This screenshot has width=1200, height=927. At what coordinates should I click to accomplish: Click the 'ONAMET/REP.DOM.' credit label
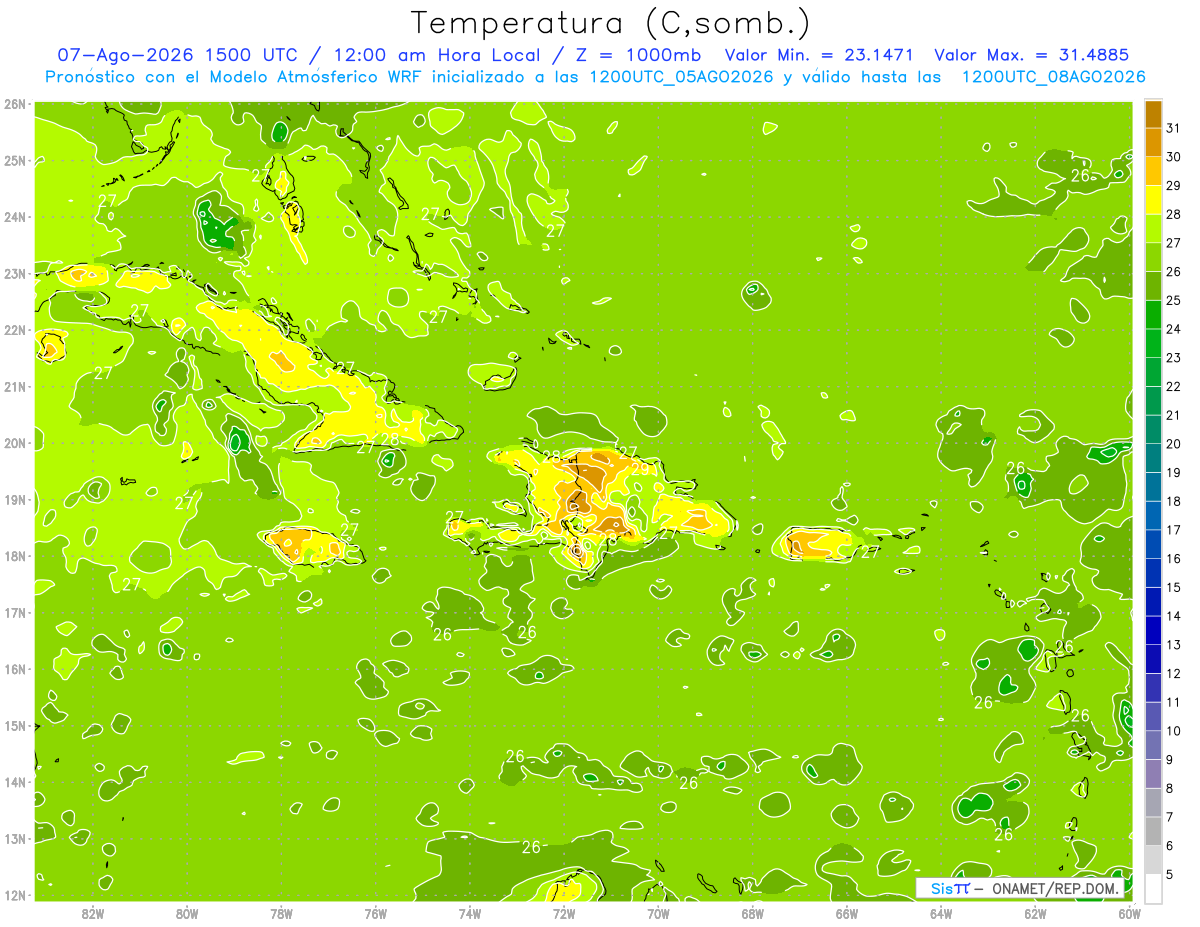tap(1056, 888)
